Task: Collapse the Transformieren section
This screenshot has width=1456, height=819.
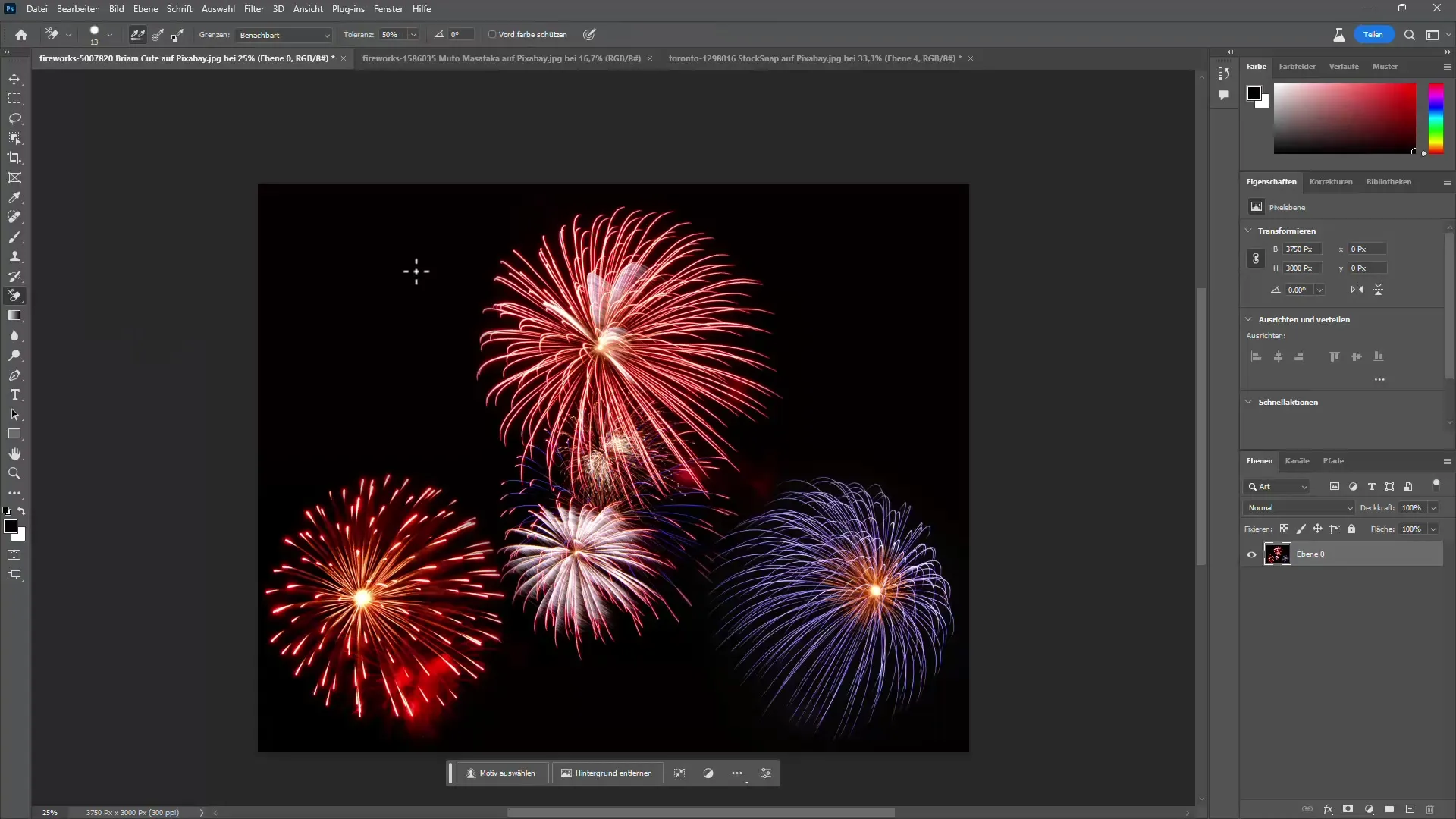Action: [1248, 231]
